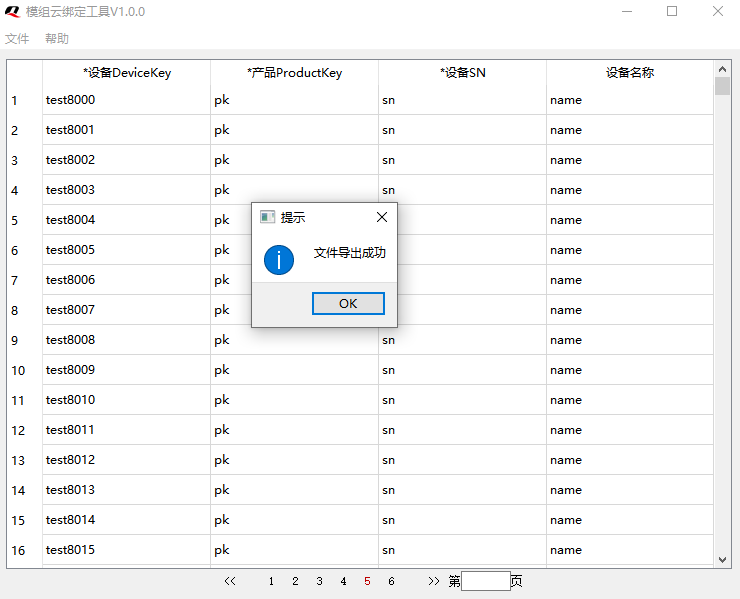
Task: Select the test8013 cell
Action: click(x=126, y=489)
